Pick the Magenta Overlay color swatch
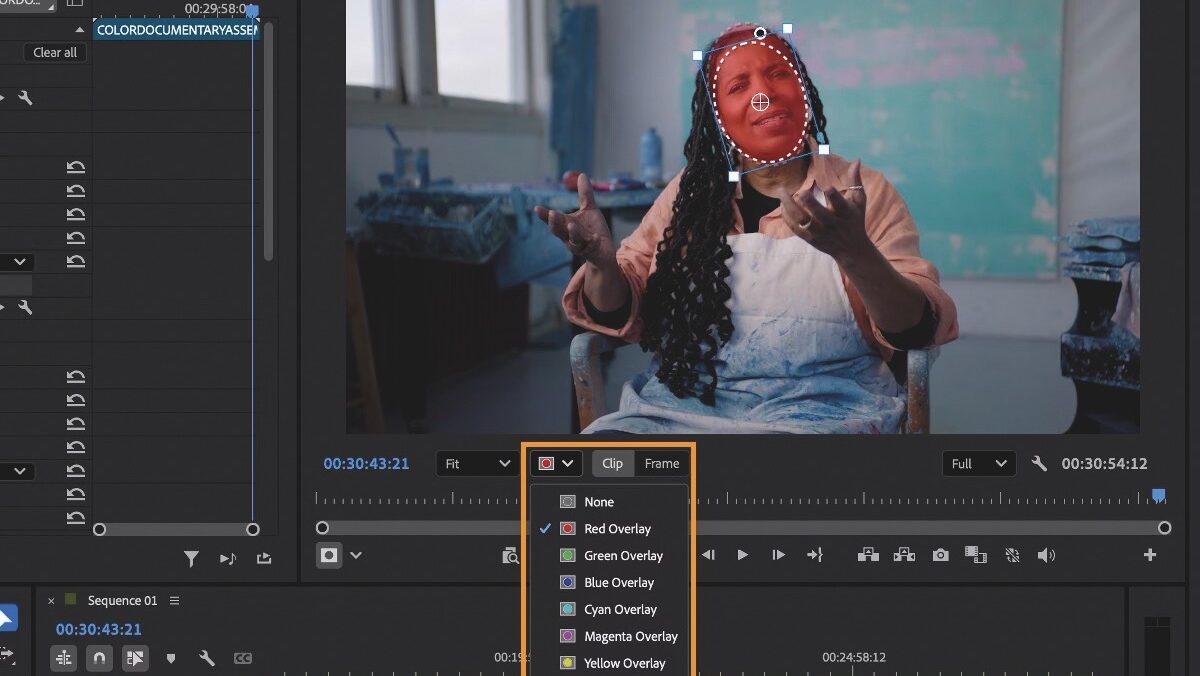The width and height of the screenshot is (1200, 676). coord(568,636)
